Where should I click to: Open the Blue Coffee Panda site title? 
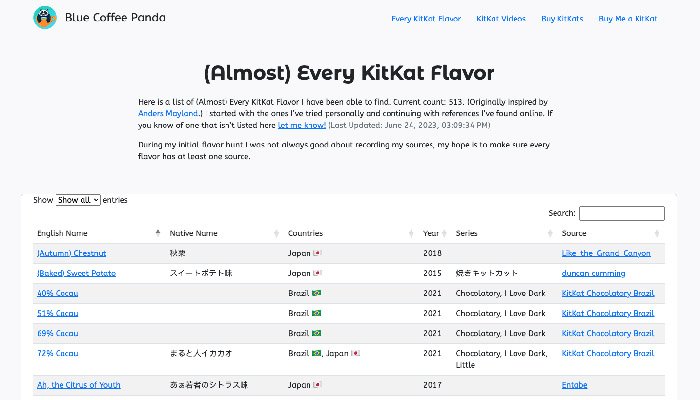(115, 17)
